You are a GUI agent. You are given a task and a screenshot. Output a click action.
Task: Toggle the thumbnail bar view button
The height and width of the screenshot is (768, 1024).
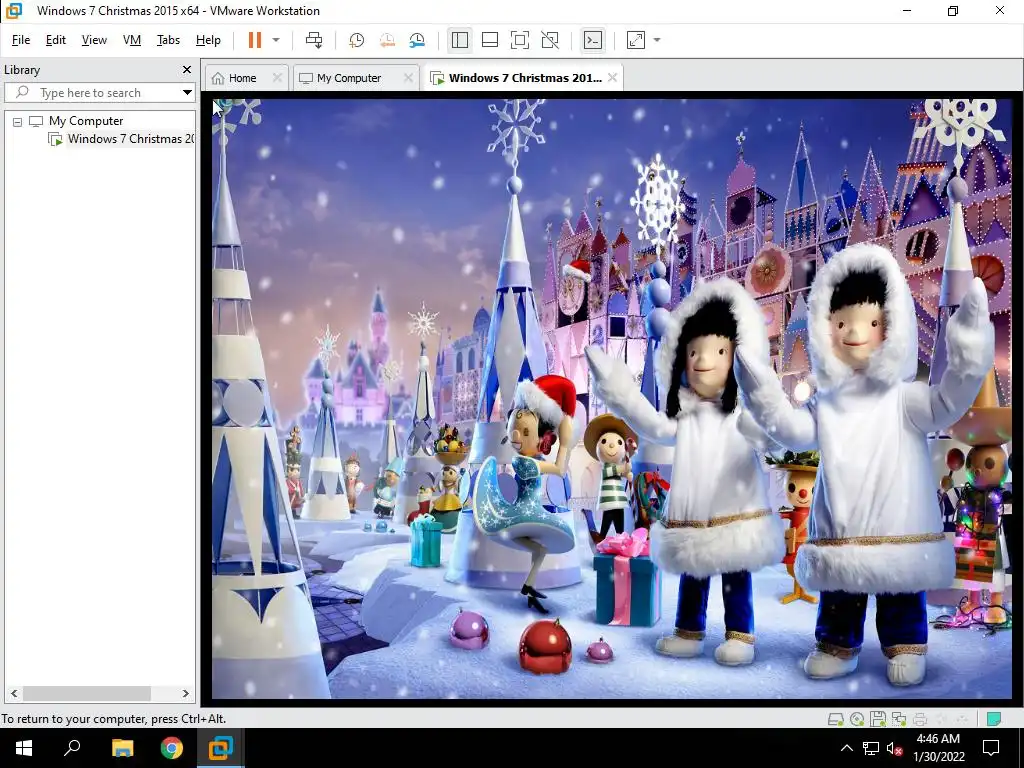490,40
